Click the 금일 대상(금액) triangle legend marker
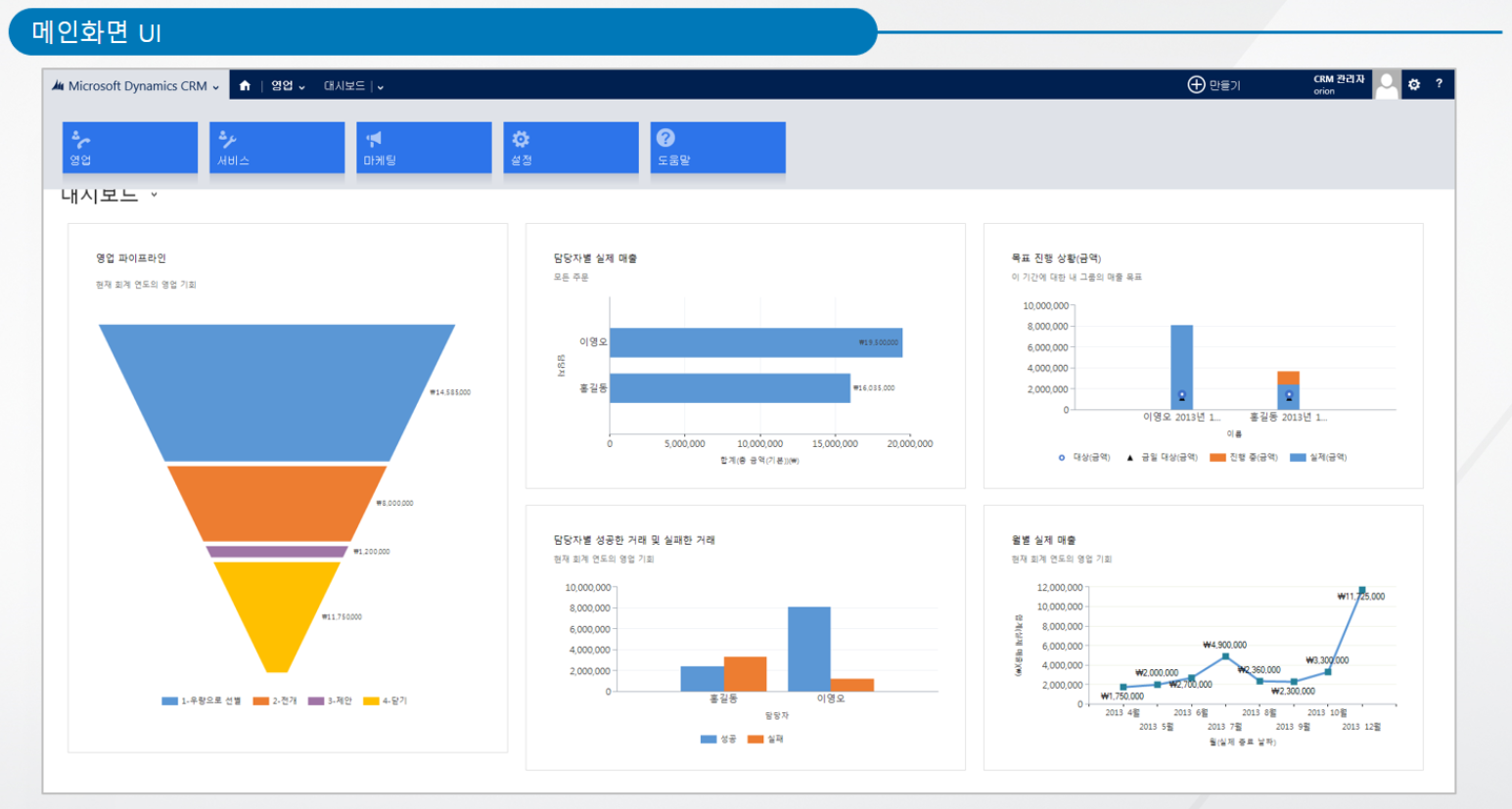Image resolution: width=1512 pixels, height=809 pixels. tap(1130, 457)
